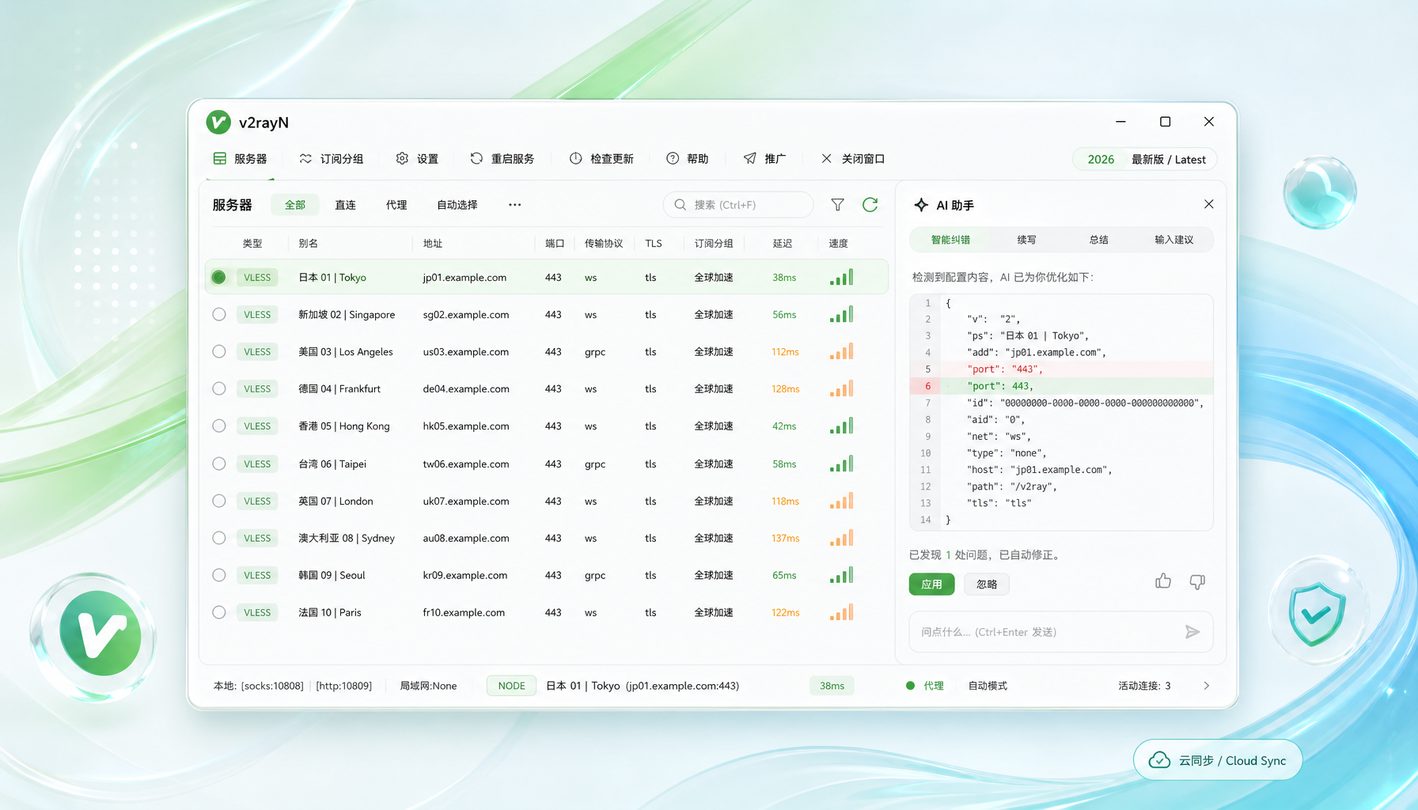Click orange signal bars for fr10.example.com
Screen dimensions: 1418x810
coord(841,612)
